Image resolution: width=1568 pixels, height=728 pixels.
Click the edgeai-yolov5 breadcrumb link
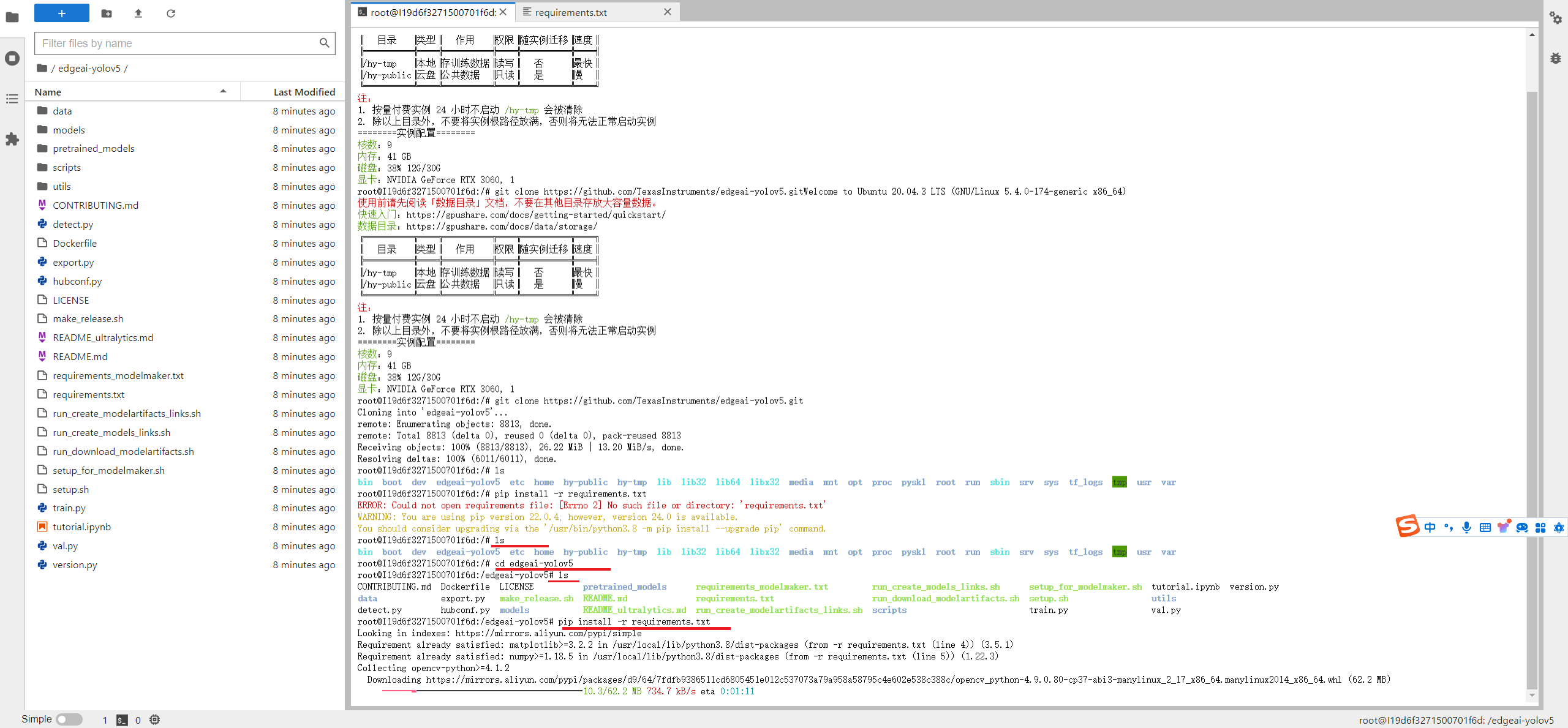[89, 68]
